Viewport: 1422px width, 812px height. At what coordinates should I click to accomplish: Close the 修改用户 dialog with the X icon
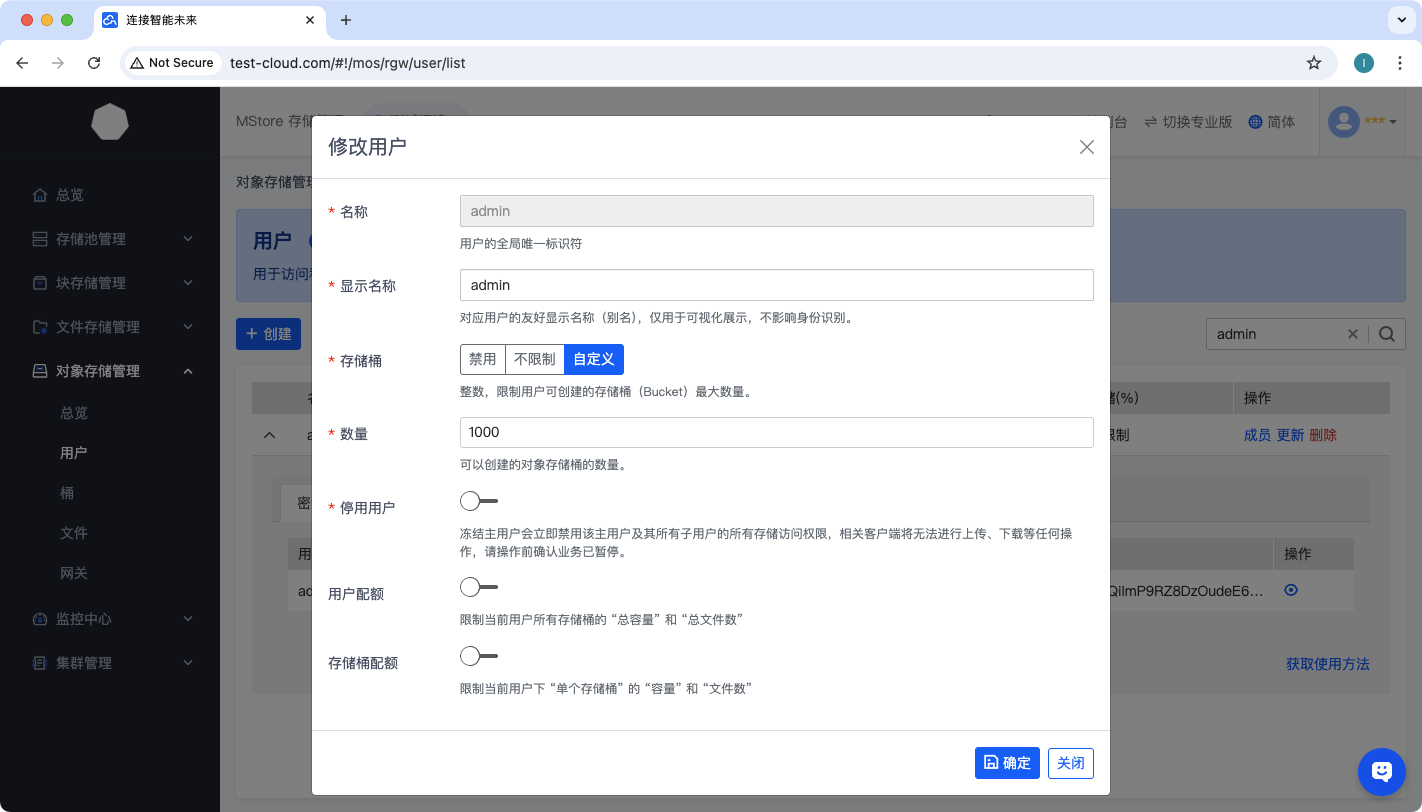click(x=1086, y=147)
